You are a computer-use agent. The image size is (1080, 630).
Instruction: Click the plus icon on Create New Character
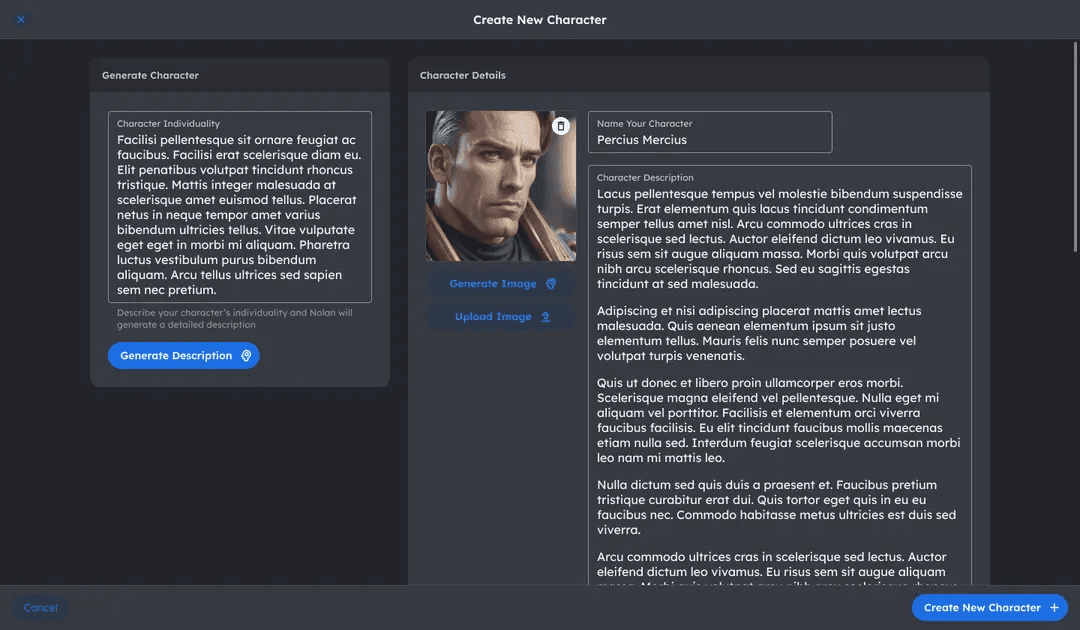tap(1055, 607)
